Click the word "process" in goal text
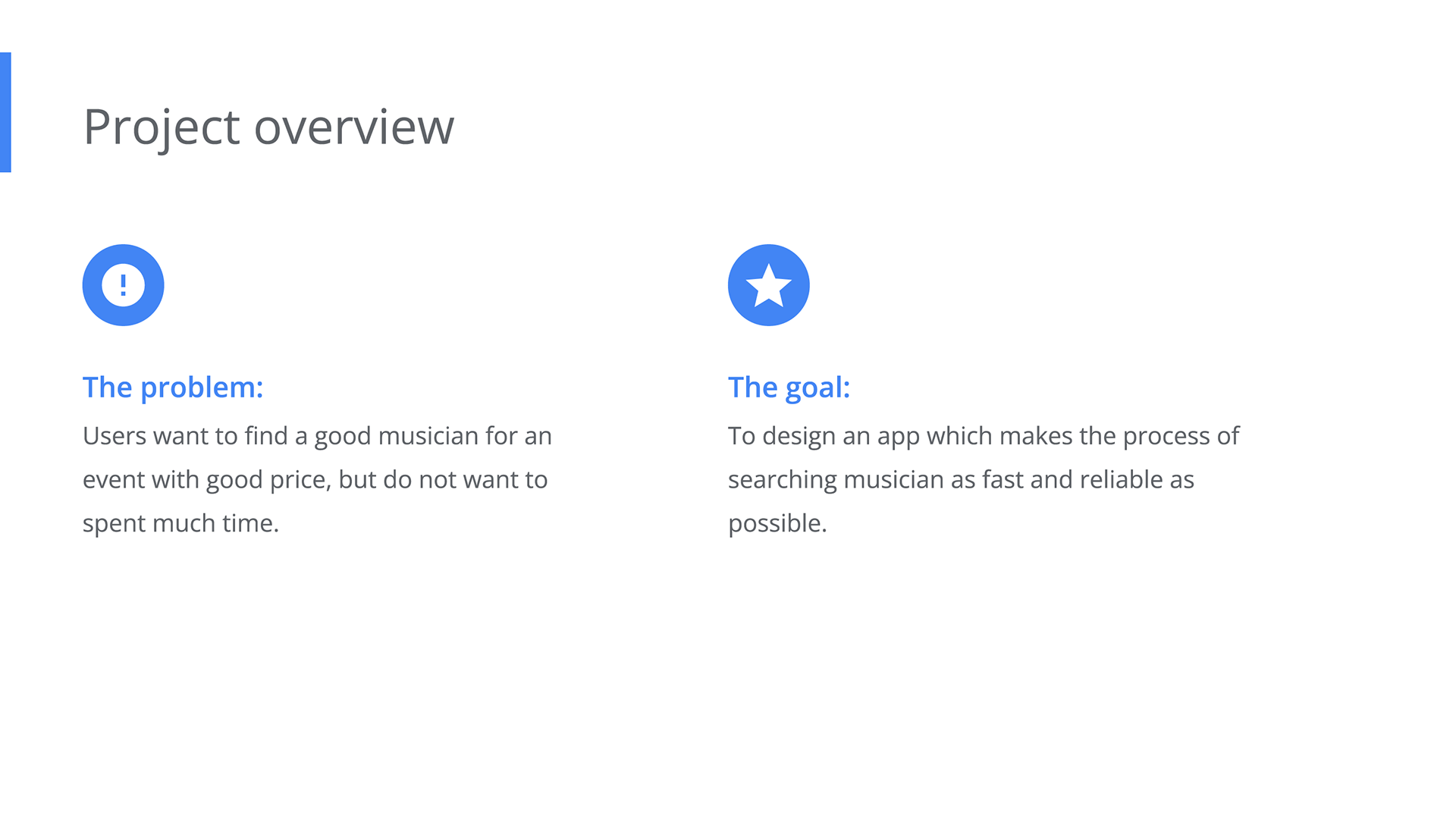This screenshot has width=1456, height=819. (1166, 438)
